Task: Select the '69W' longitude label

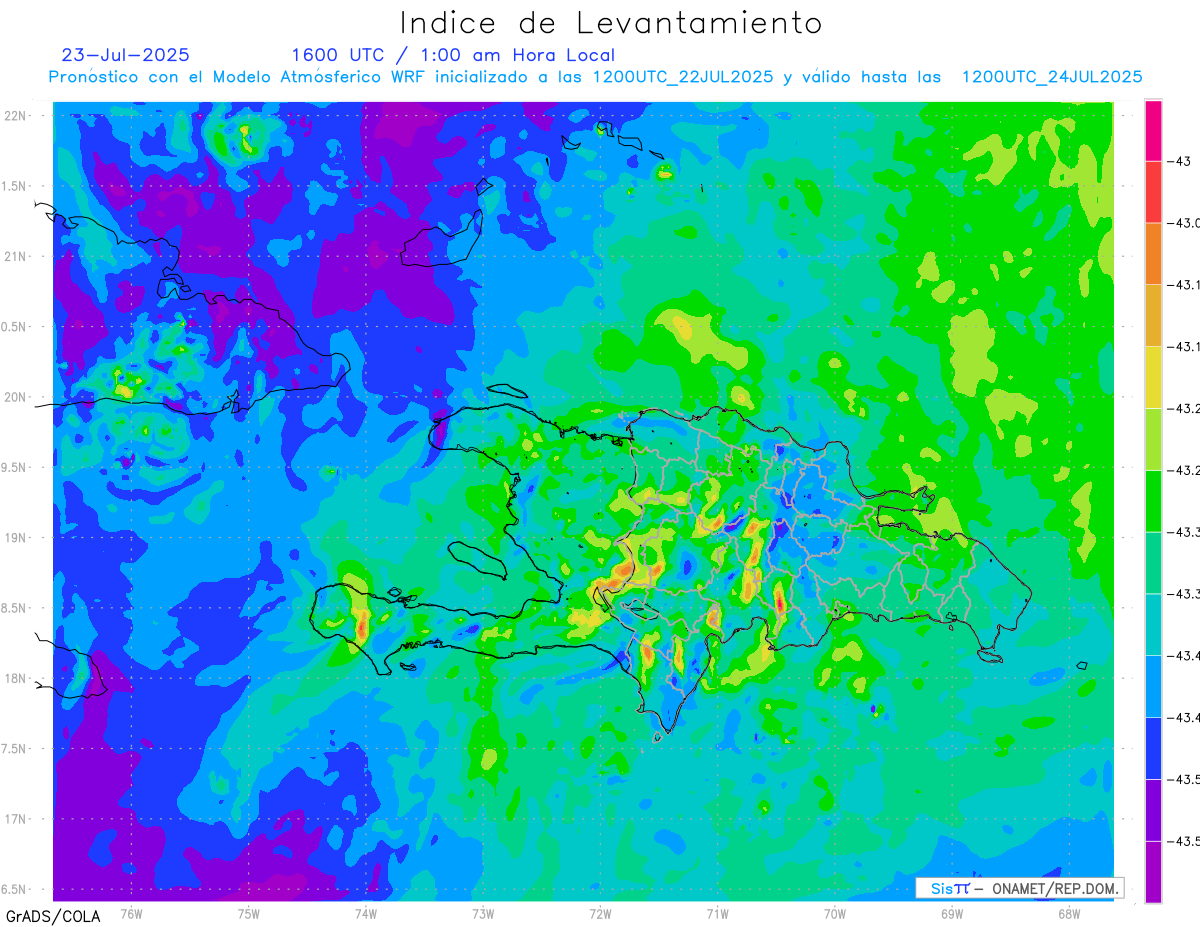Action: [952, 913]
